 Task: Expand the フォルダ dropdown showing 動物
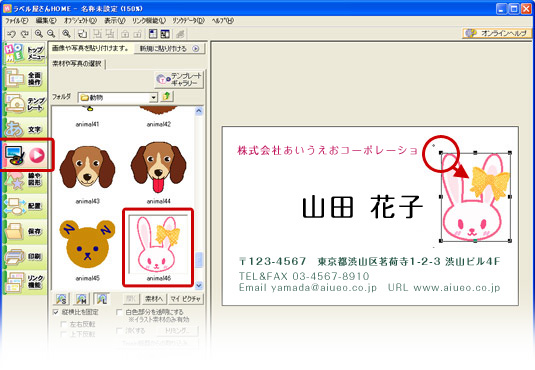click(154, 98)
